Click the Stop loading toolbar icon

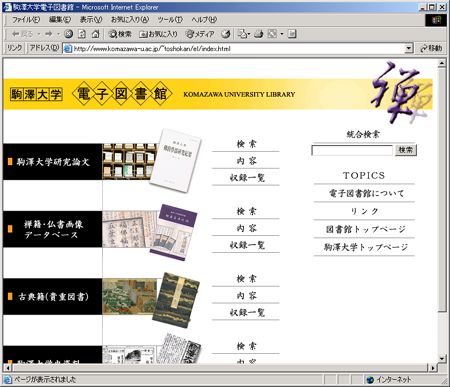pos(69,34)
